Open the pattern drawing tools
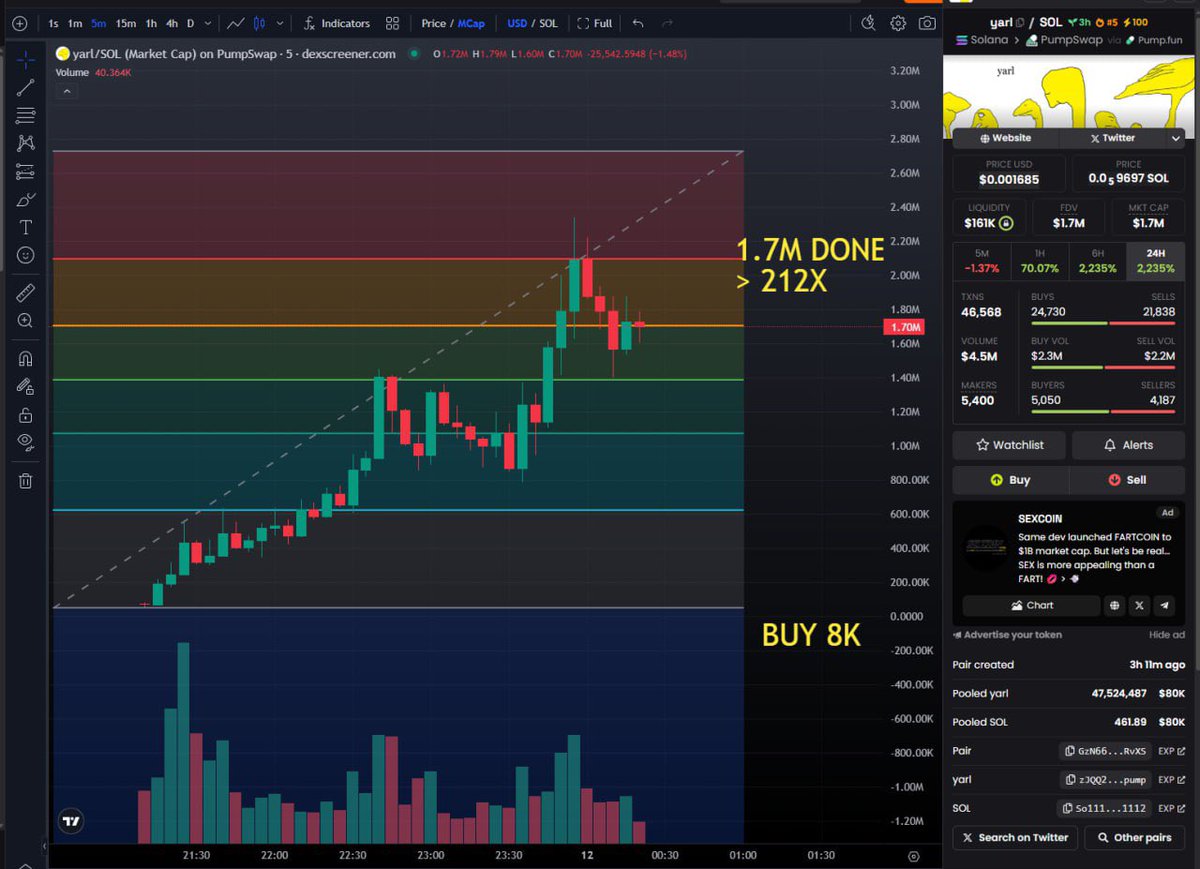The image size is (1200, 869). point(25,143)
